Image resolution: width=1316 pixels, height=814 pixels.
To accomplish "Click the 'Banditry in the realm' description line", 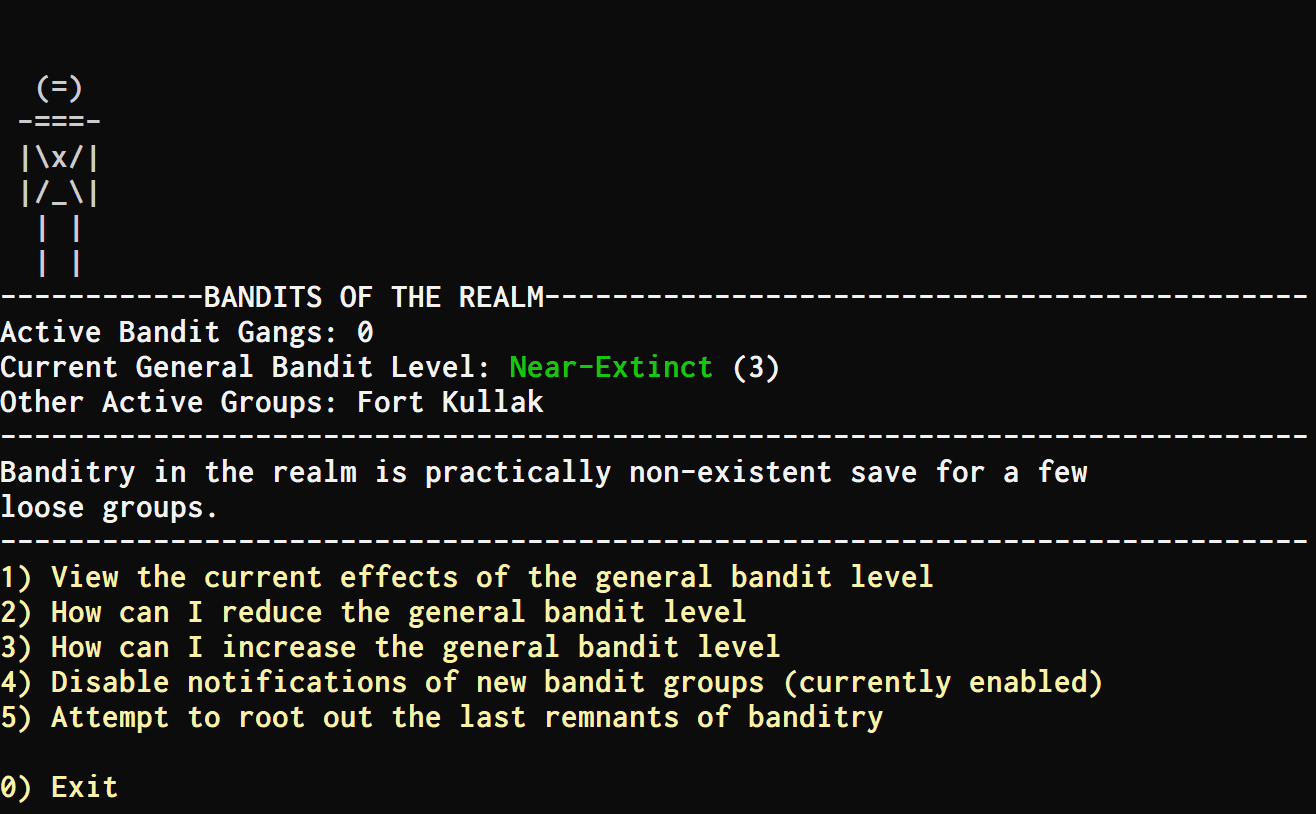I will (x=544, y=472).
